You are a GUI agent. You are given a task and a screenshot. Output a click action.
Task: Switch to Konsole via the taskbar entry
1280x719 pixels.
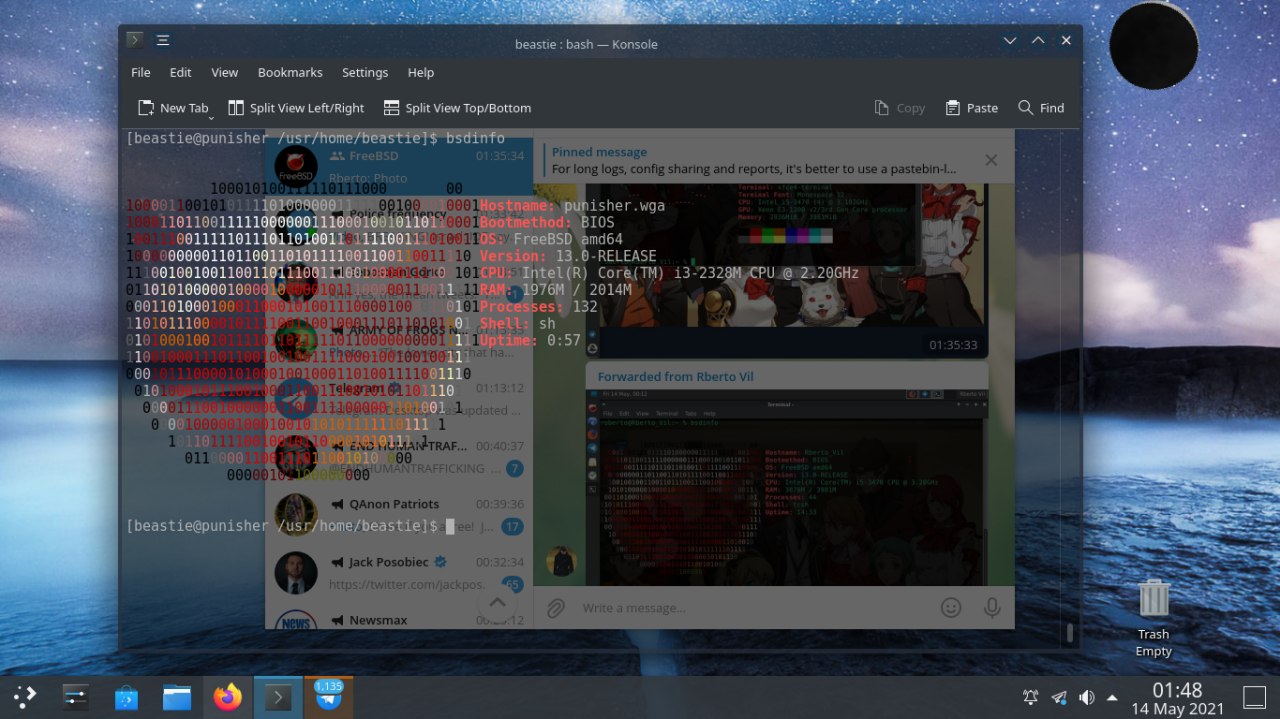(x=278, y=697)
